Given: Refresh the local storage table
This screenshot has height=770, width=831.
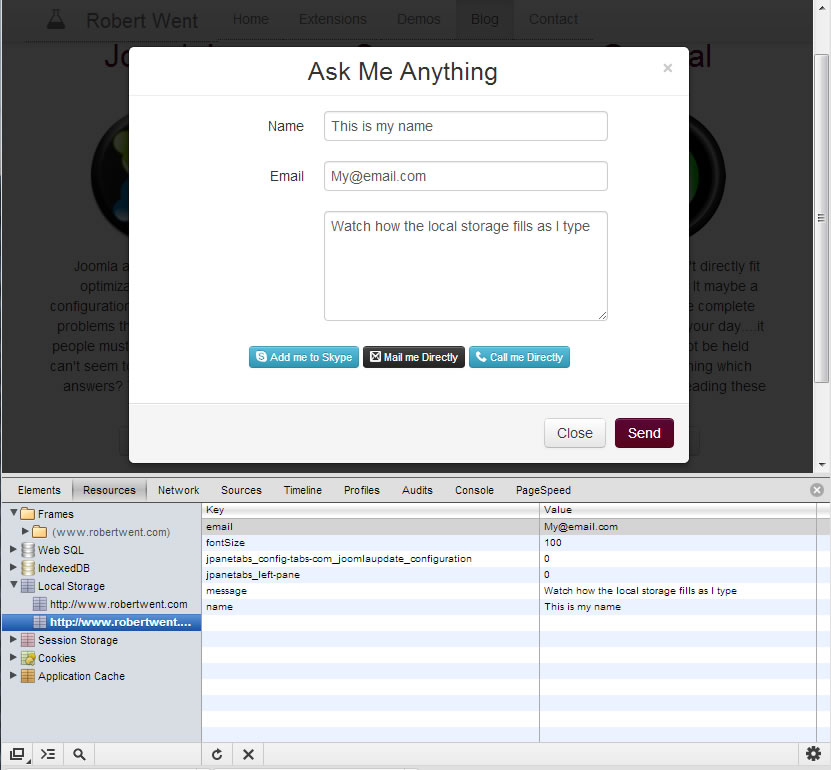Looking at the screenshot, I should [217, 754].
